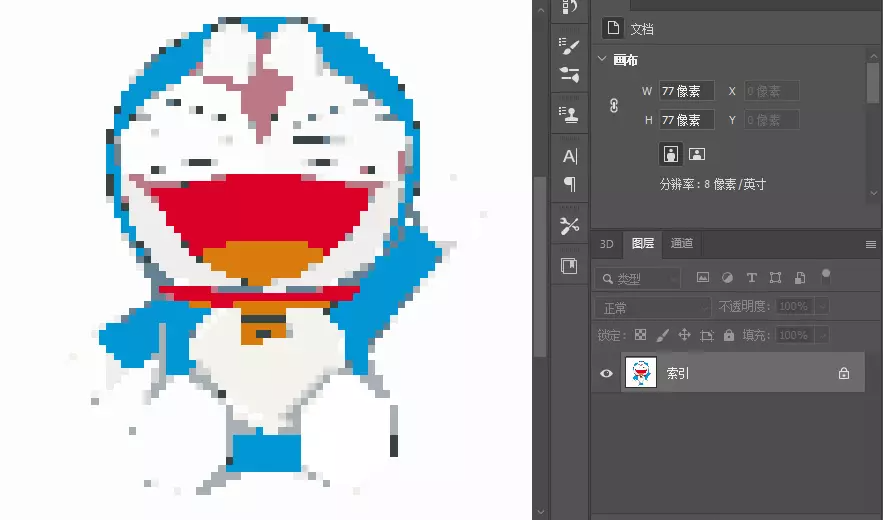This screenshot has height=520, width=883.
Task: Toggle layer filtering switch
Action: 826,276
